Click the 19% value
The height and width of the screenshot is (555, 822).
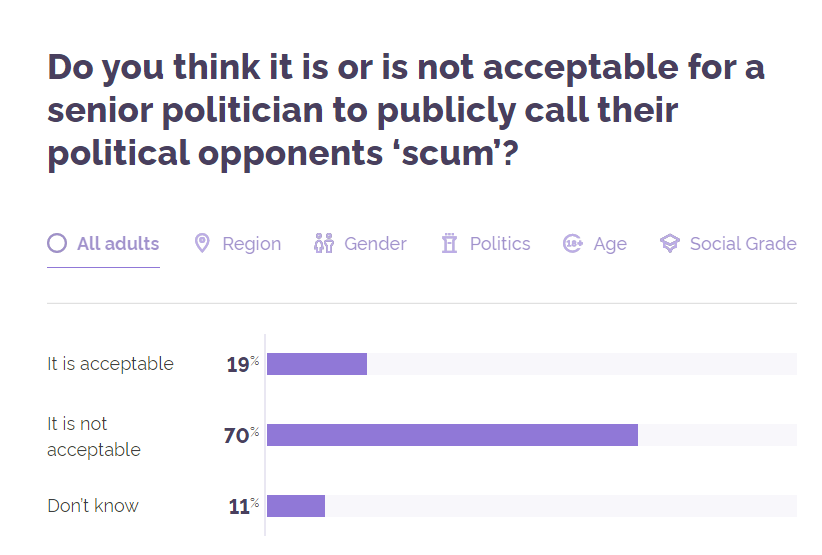point(238,365)
